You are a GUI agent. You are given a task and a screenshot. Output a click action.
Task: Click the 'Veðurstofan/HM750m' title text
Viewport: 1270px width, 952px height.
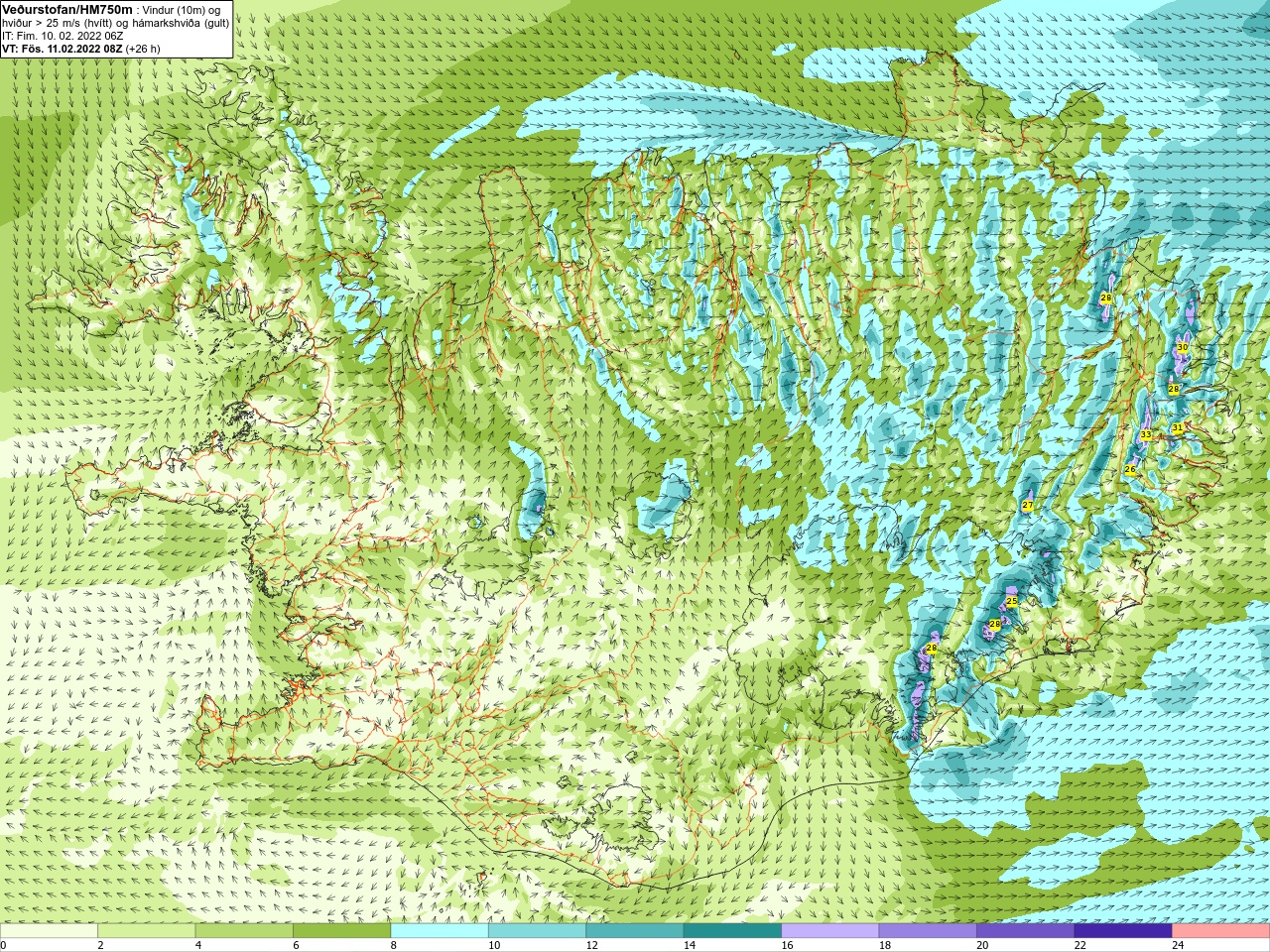(x=67, y=9)
